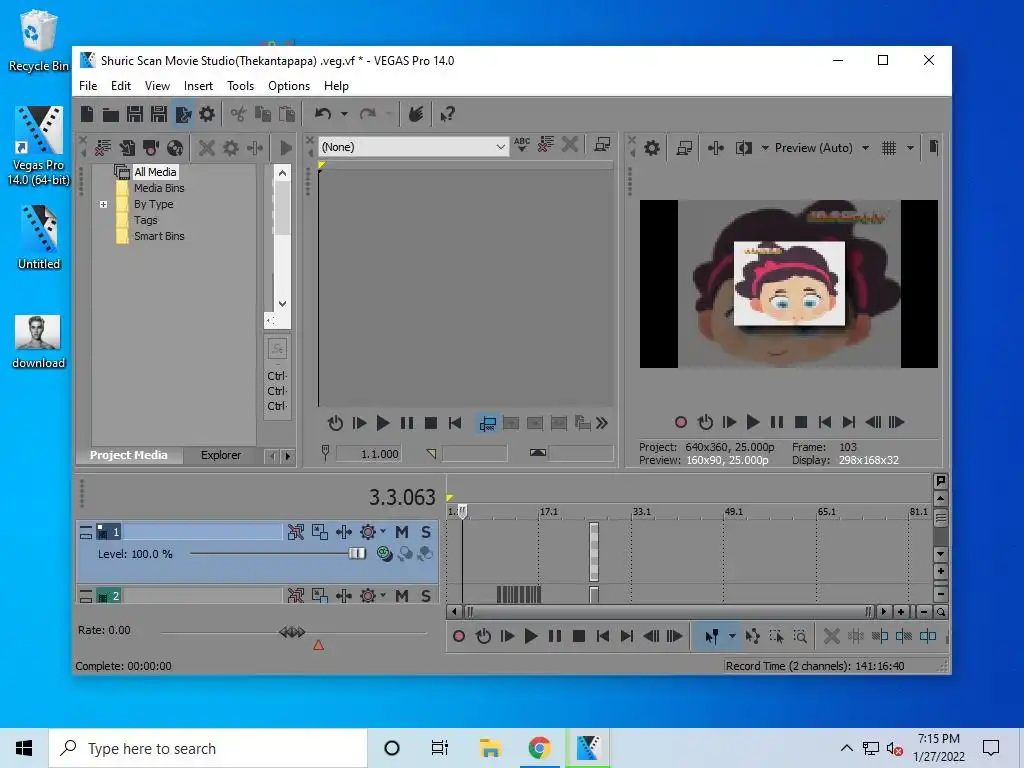Image resolution: width=1024 pixels, height=768 pixels.
Task: Stop playback in the video preview transport
Action: (801, 423)
